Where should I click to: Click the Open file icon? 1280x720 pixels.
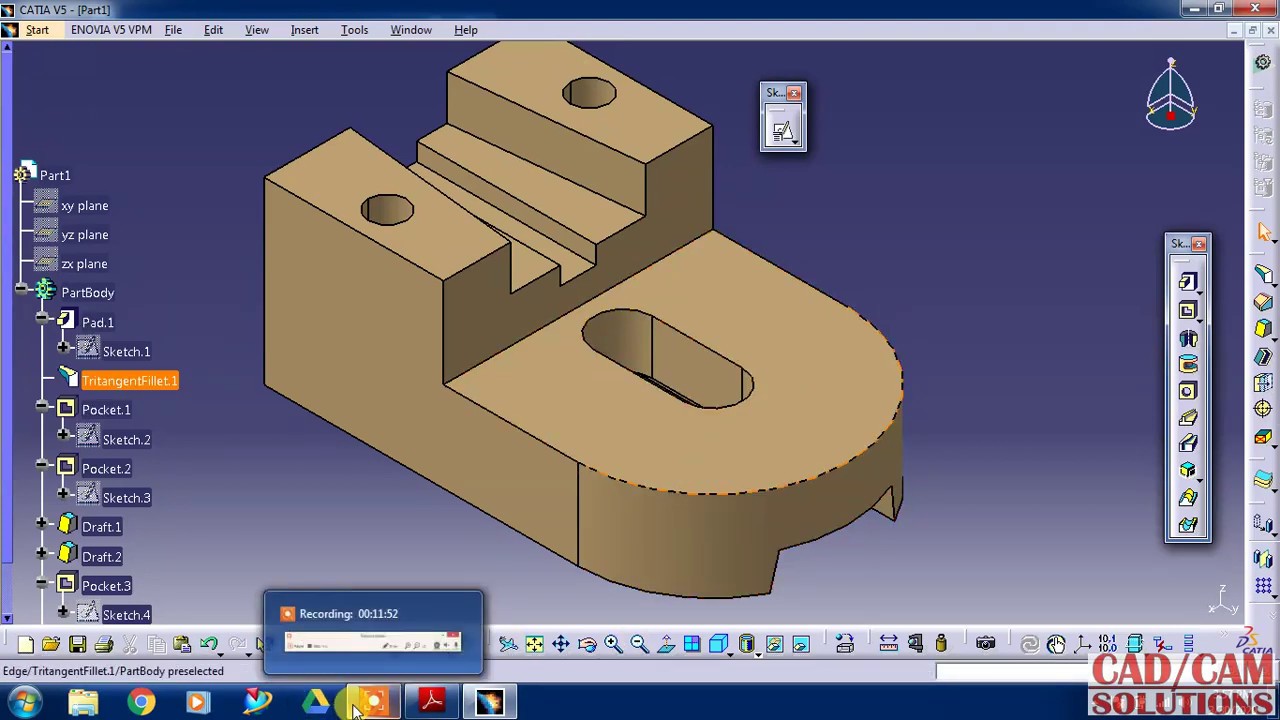pos(51,645)
